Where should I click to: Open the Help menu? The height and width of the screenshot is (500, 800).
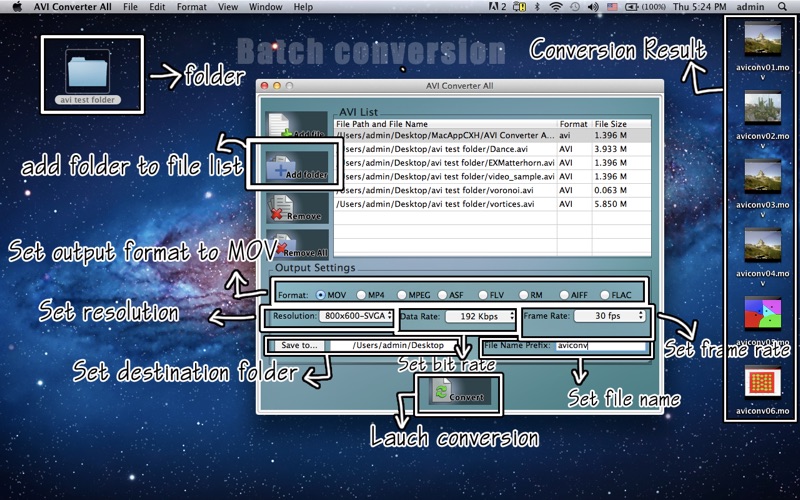click(x=303, y=7)
